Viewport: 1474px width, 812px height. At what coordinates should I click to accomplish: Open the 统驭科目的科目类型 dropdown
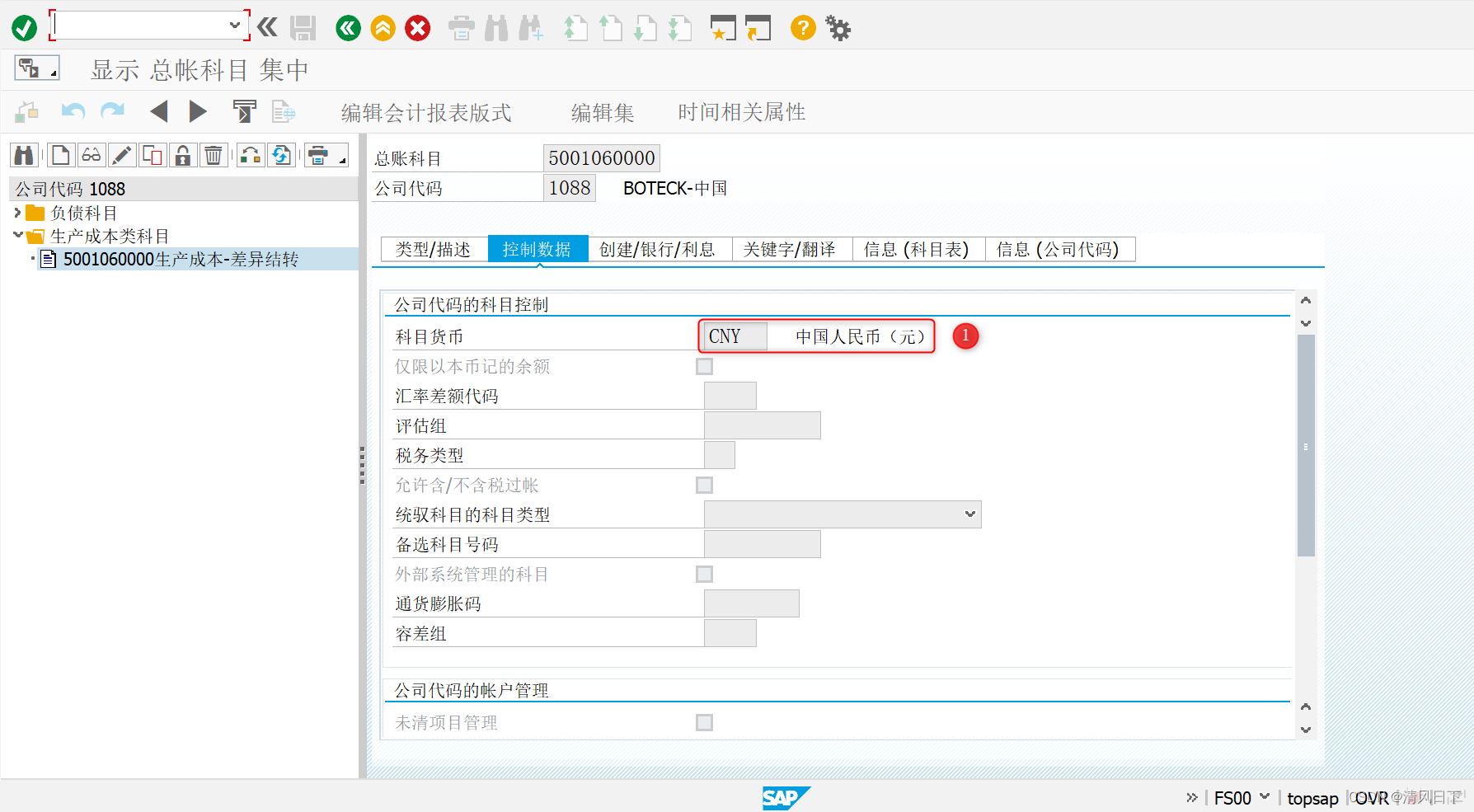(x=968, y=514)
